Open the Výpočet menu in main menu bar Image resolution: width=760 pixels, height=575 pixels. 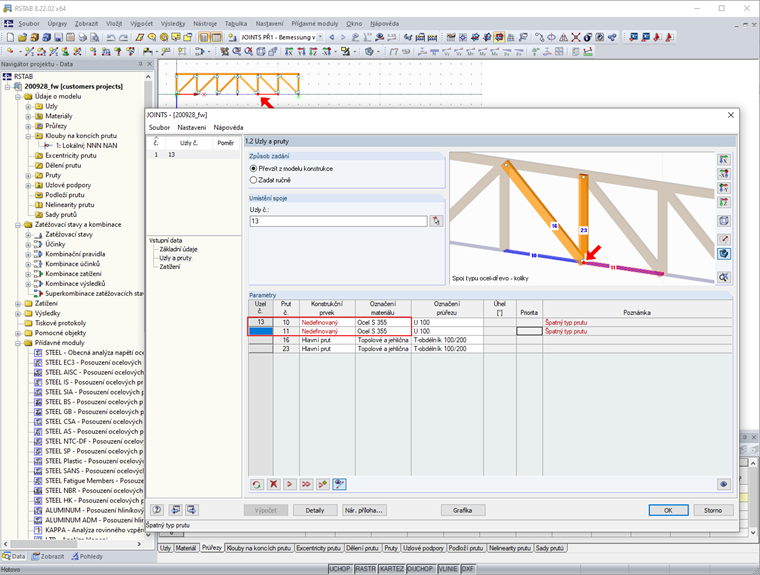(x=141, y=23)
